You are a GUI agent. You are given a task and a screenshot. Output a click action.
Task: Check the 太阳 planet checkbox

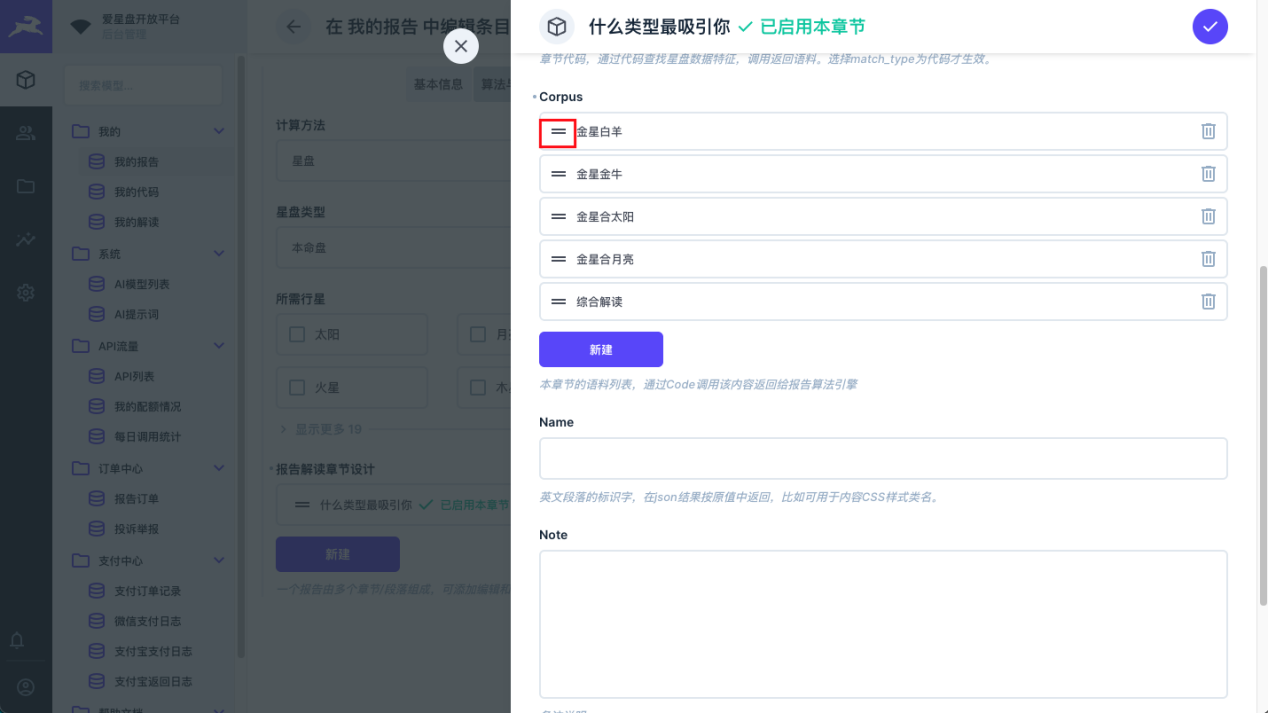(297, 334)
